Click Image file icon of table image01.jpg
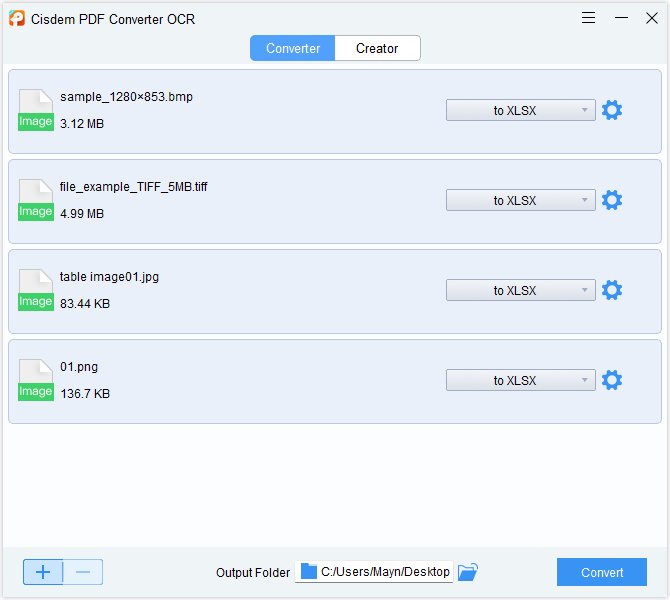670x600 pixels. 36,290
